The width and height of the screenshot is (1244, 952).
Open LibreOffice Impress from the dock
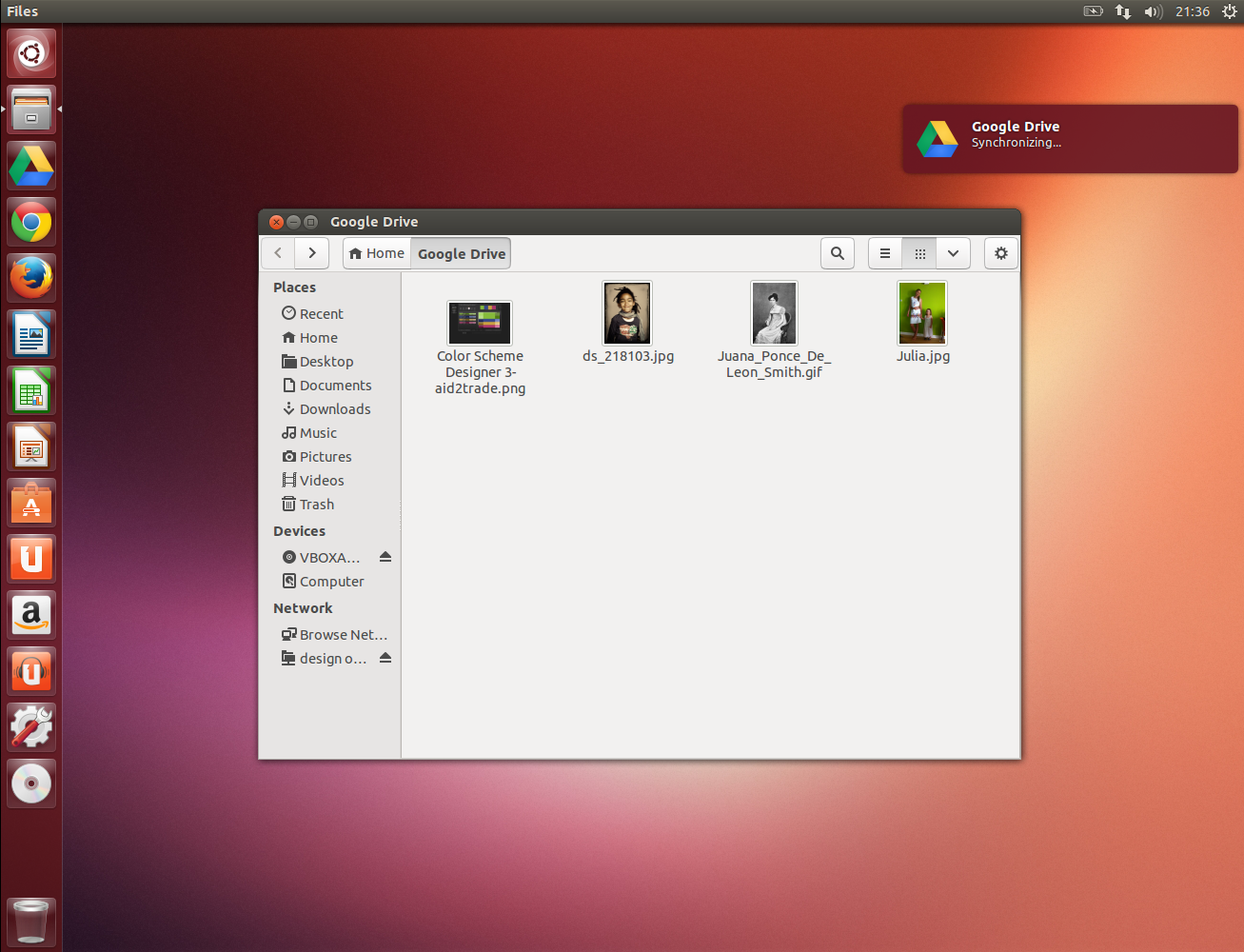(x=31, y=446)
